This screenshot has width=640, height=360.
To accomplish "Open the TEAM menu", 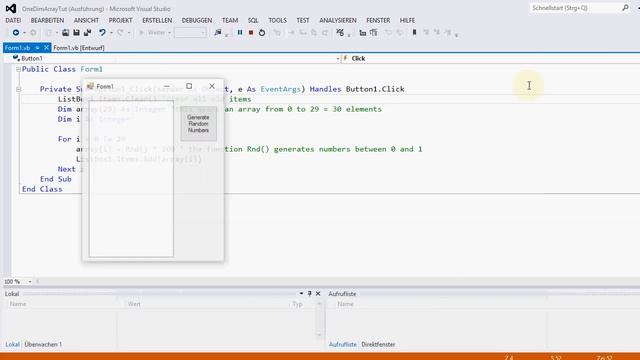I will [230, 20].
